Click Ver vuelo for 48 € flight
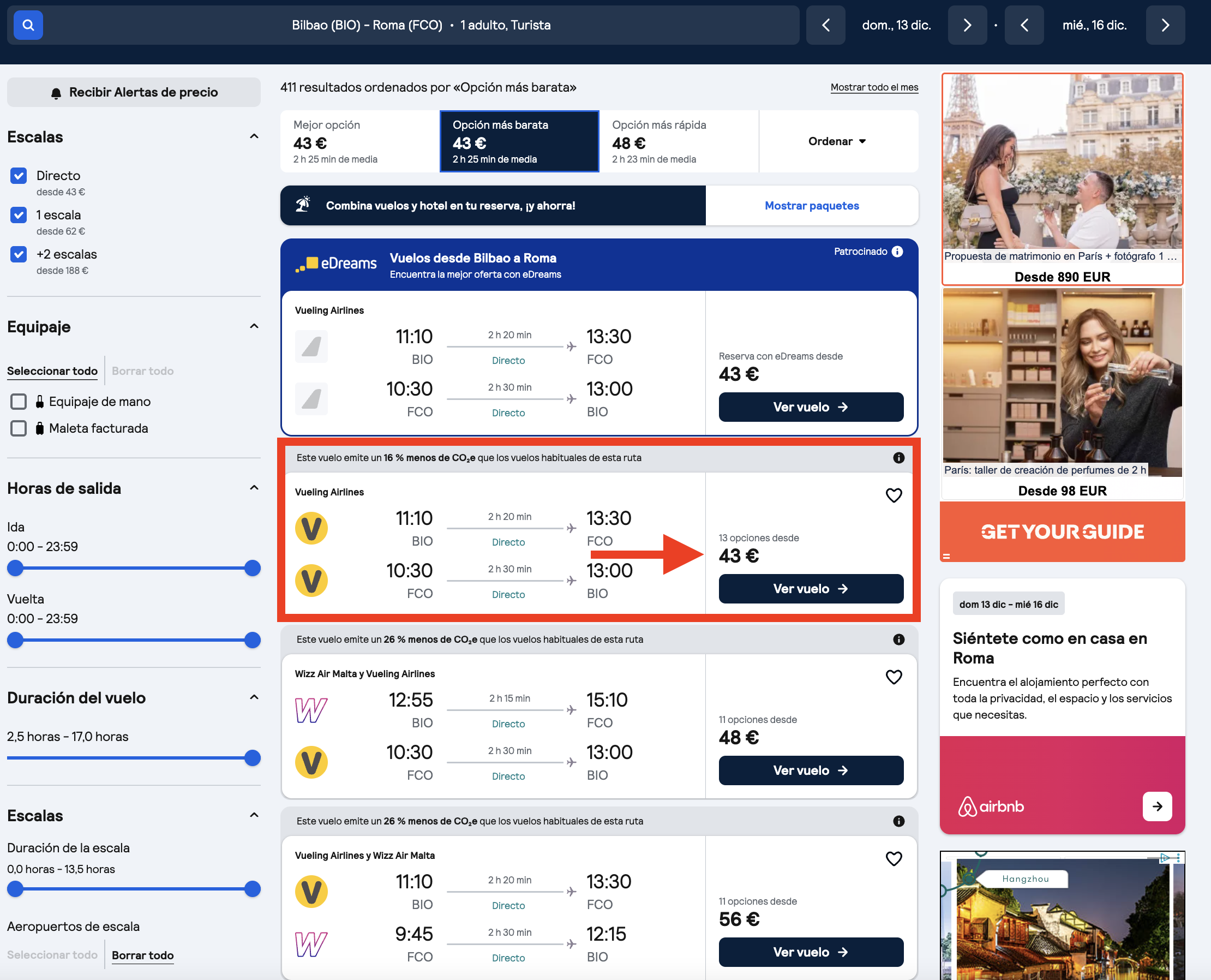 pos(811,770)
